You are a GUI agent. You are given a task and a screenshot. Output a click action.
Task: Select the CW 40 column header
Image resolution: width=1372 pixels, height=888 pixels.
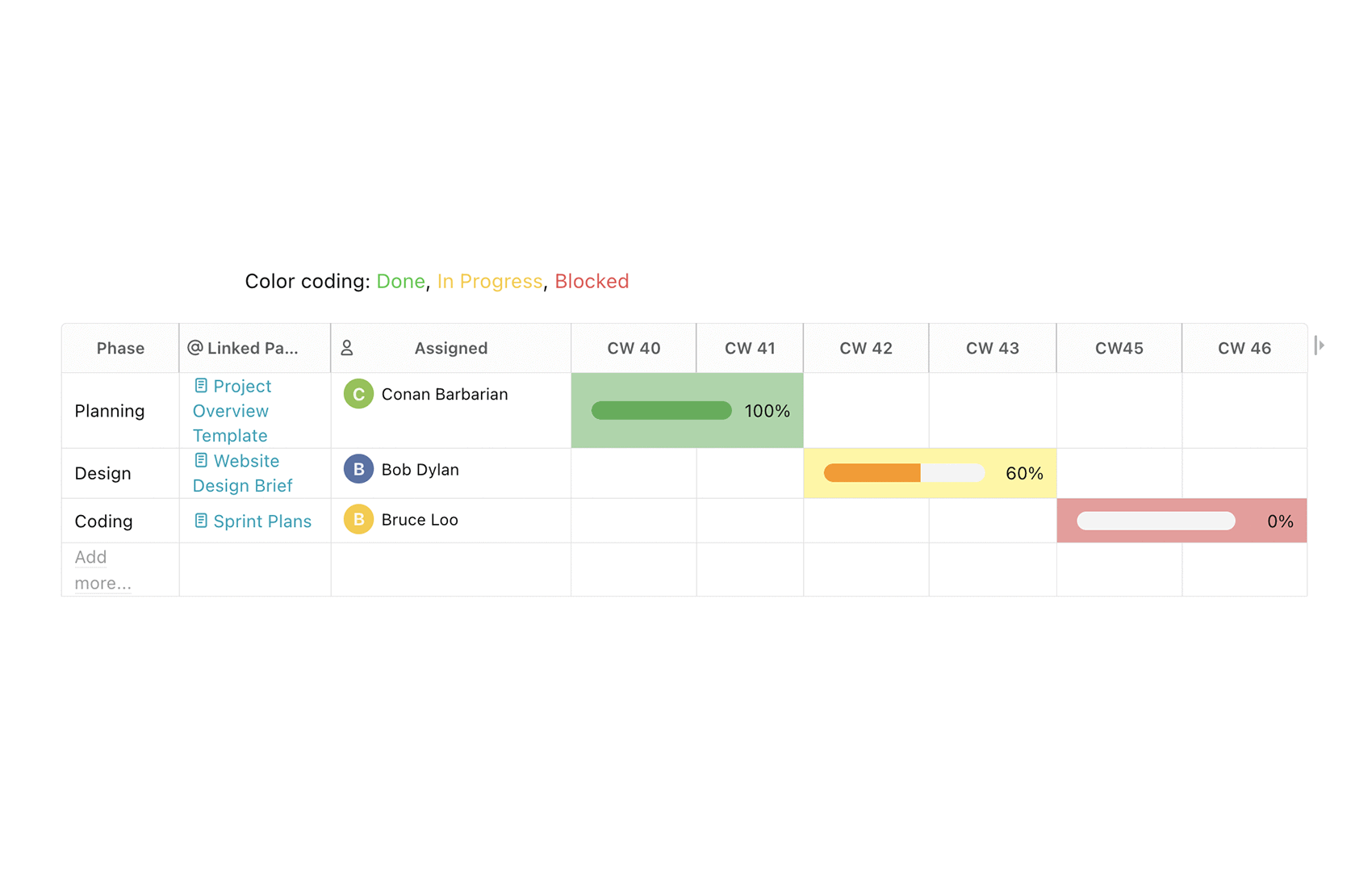click(634, 347)
